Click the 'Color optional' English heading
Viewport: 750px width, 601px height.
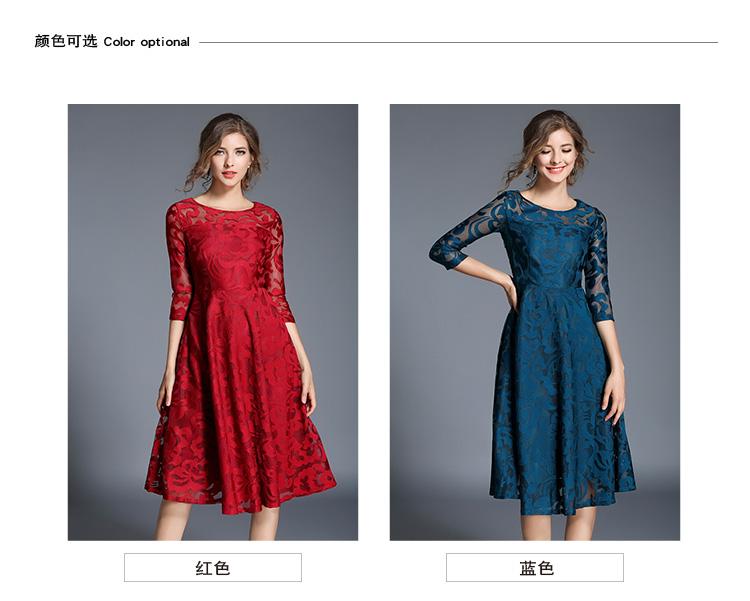click(146, 42)
